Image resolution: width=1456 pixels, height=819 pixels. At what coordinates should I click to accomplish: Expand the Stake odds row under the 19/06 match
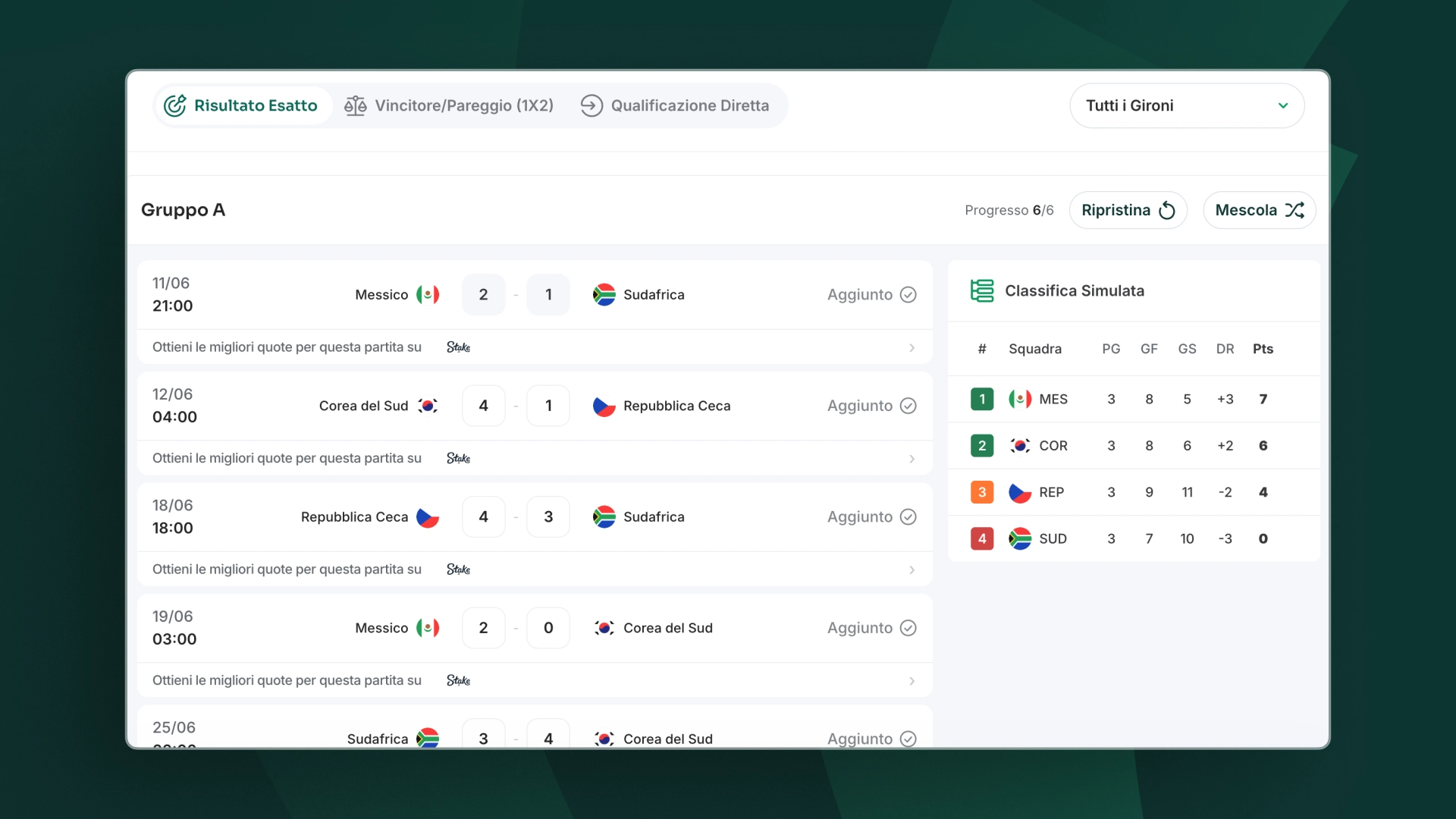(535, 680)
